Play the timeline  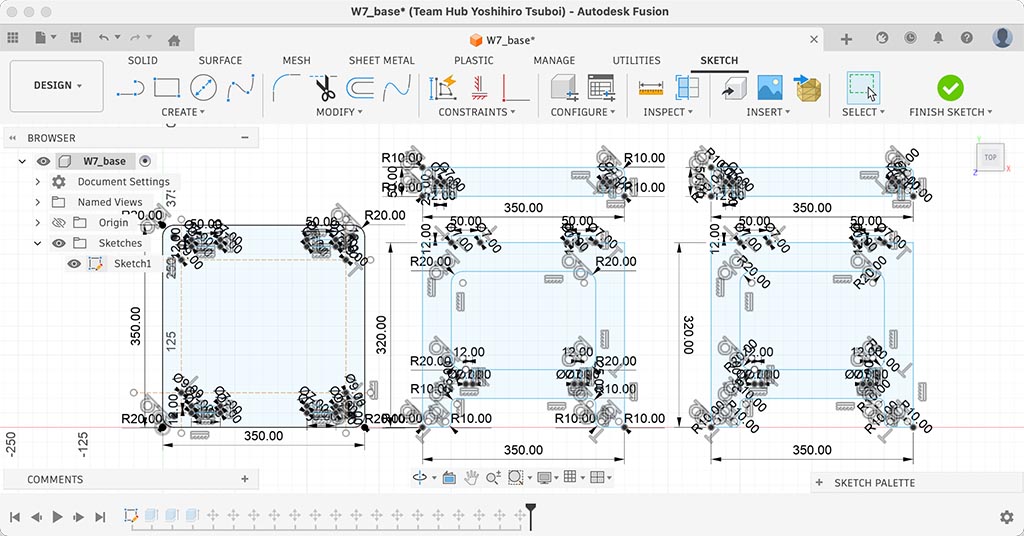(57, 517)
